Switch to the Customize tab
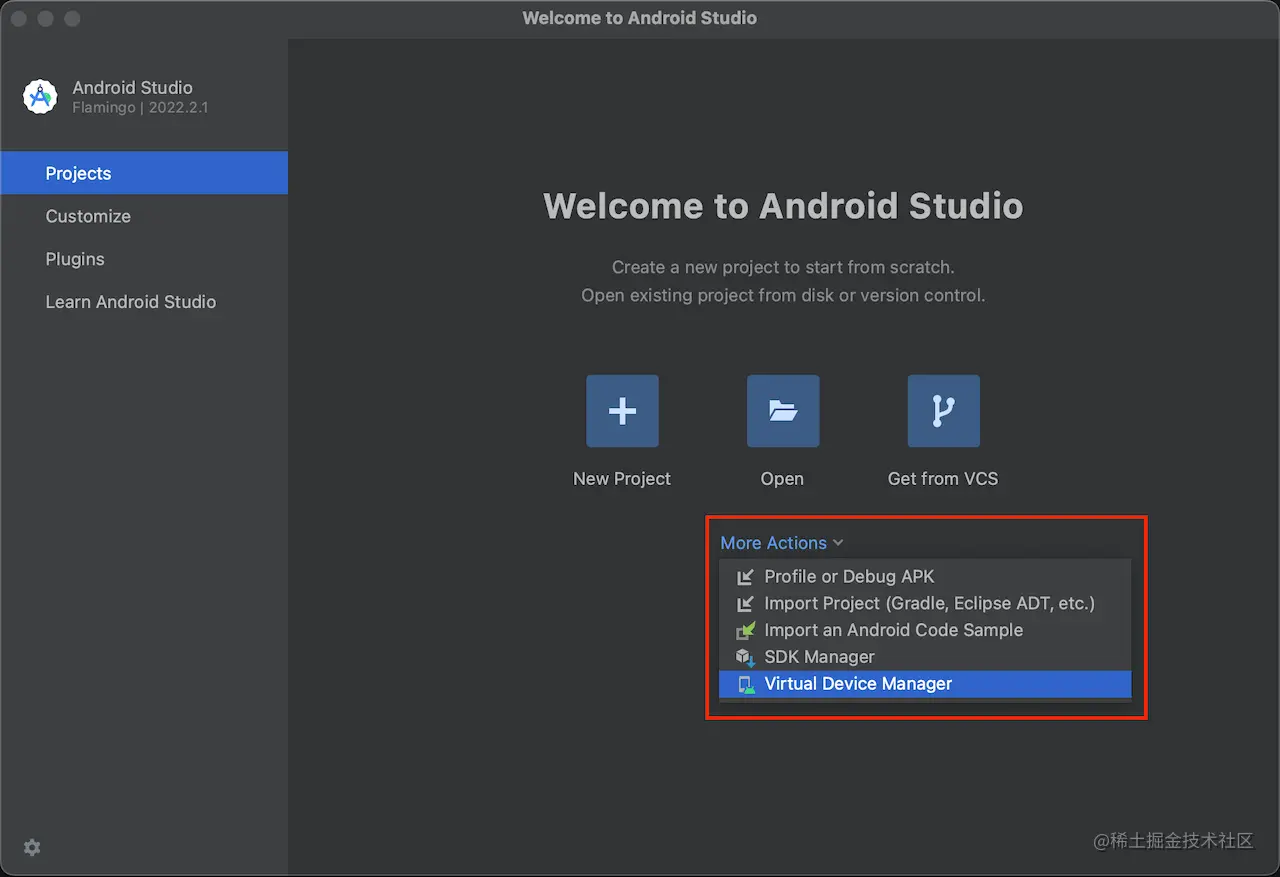The image size is (1280, 877). click(x=144, y=216)
